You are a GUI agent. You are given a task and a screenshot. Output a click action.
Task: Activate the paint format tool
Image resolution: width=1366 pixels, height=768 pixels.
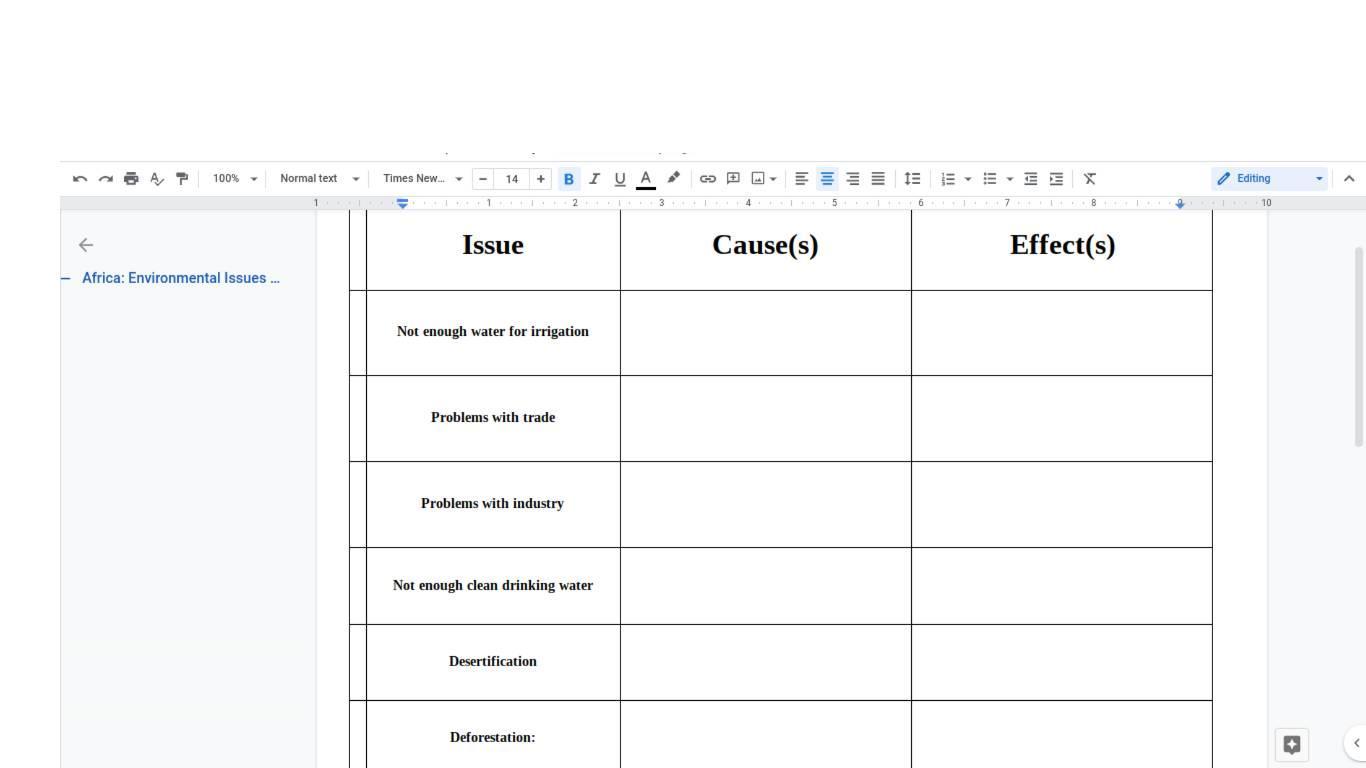(182, 179)
